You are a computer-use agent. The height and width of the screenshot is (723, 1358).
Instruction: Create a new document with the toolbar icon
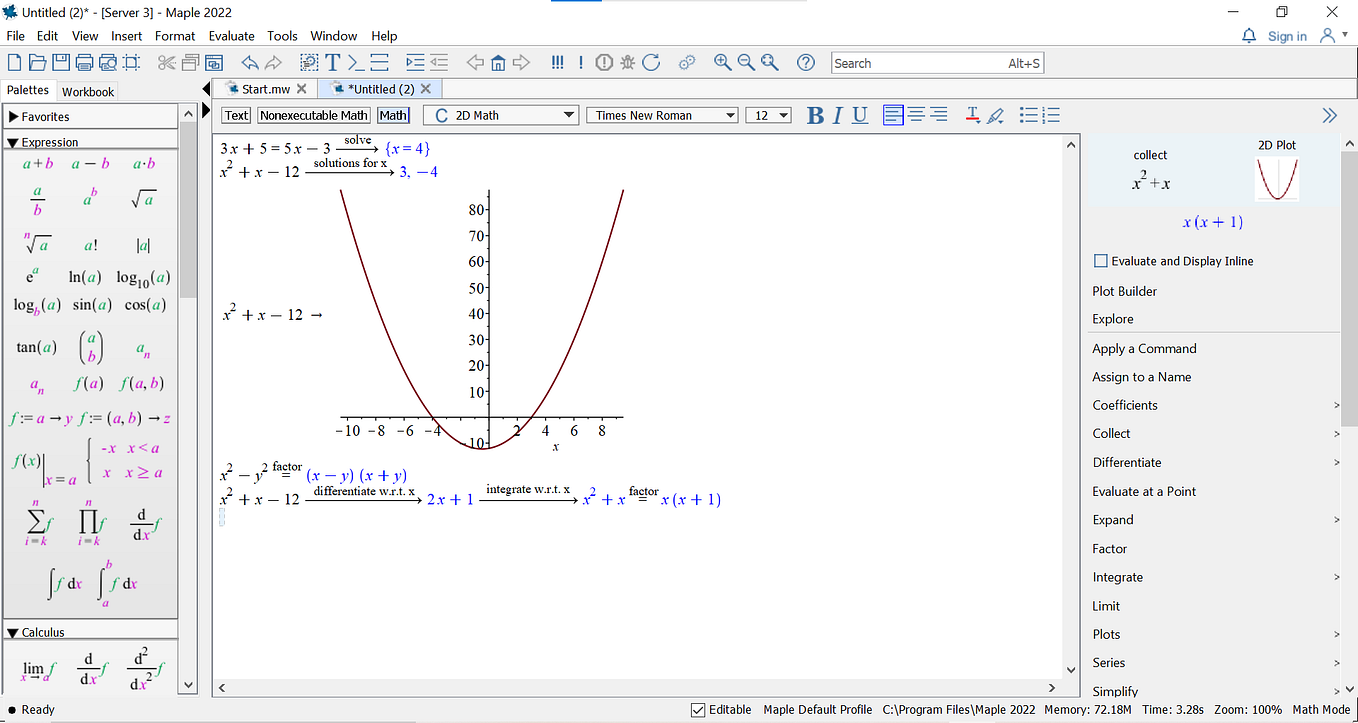click(14, 63)
